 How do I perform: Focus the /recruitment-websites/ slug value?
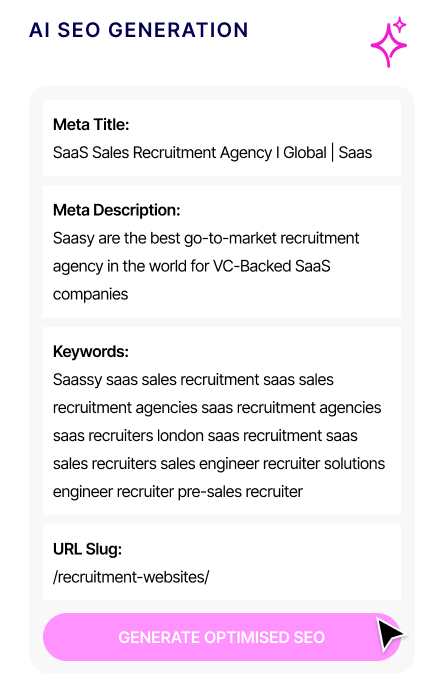131,577
